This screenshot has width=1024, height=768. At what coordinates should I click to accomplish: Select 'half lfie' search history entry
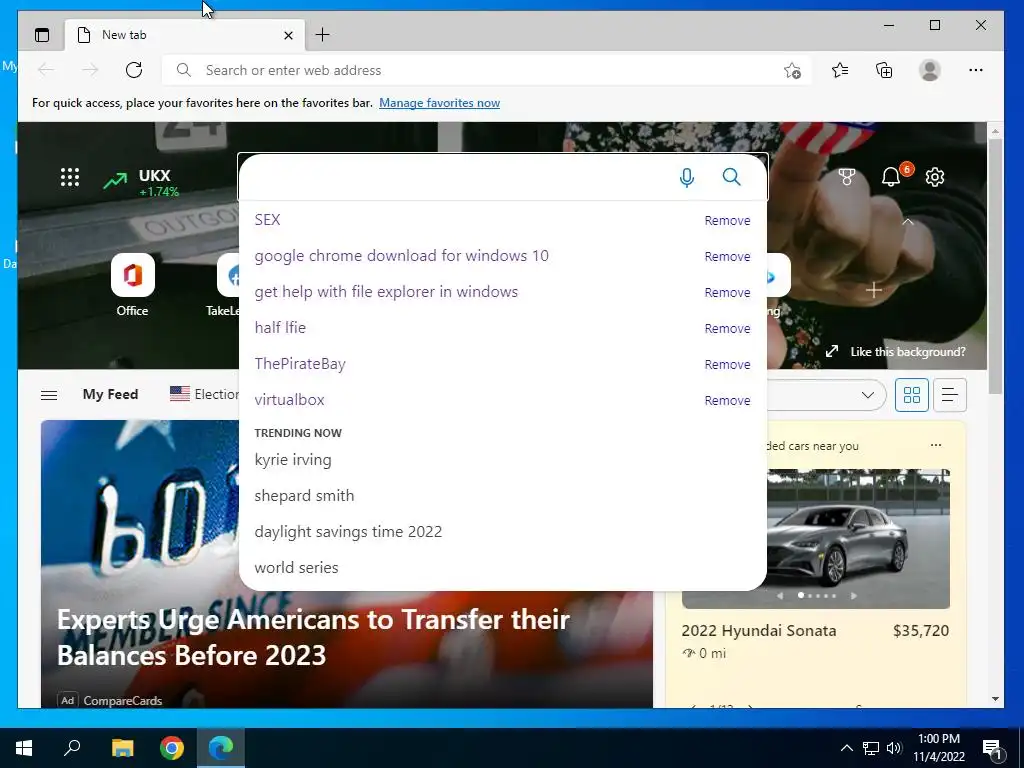[280, 327]
